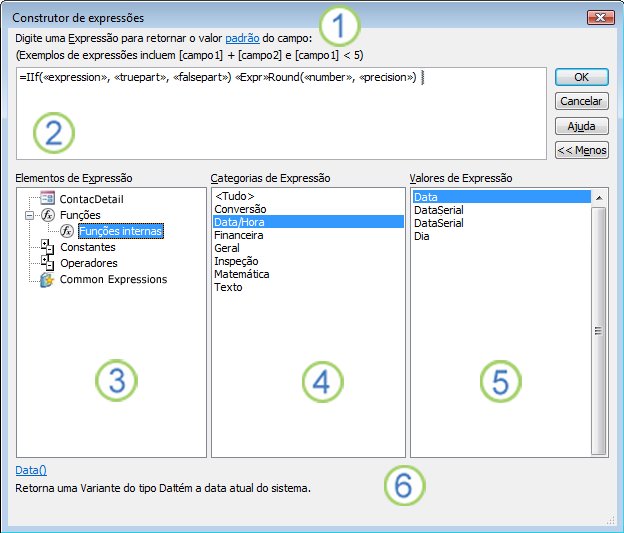Choose the <Tudo> category
624x533 pixels.
(x=308, y=196)
